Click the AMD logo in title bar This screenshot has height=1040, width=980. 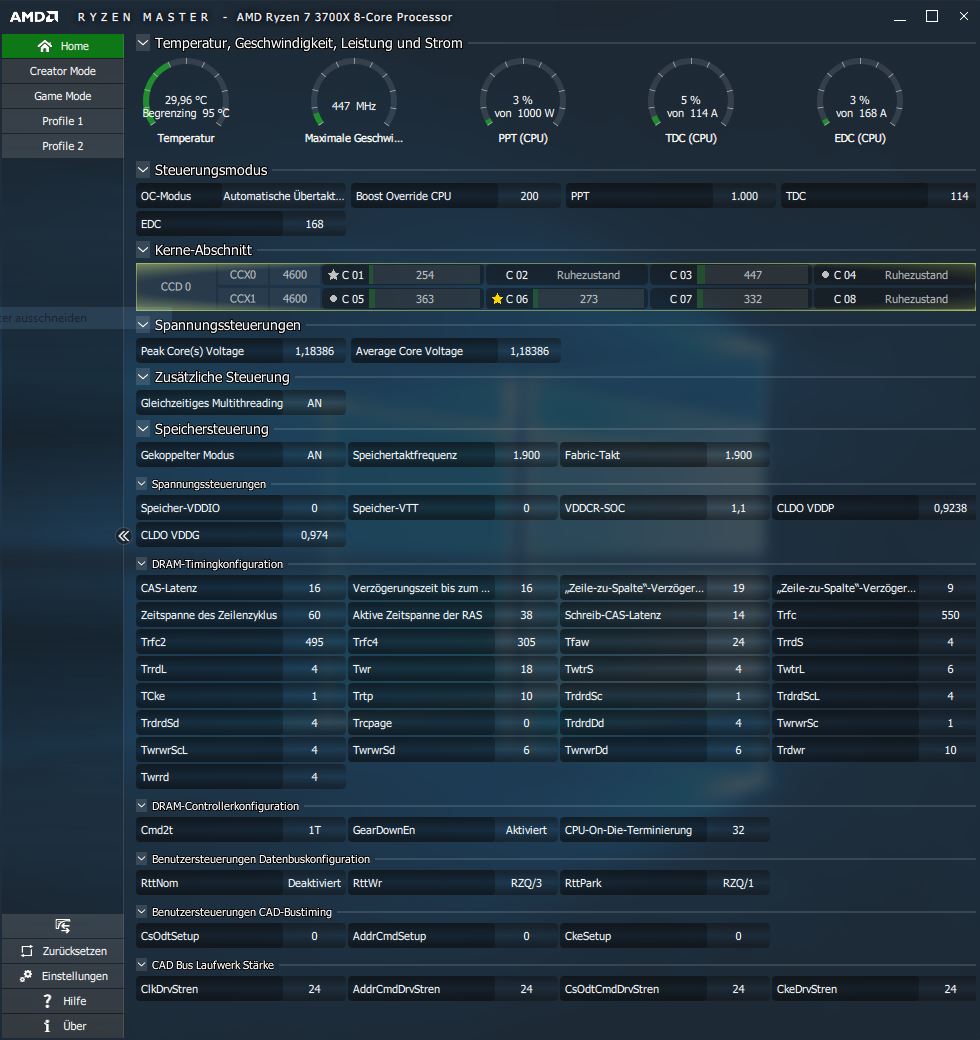tap(34, 17)
